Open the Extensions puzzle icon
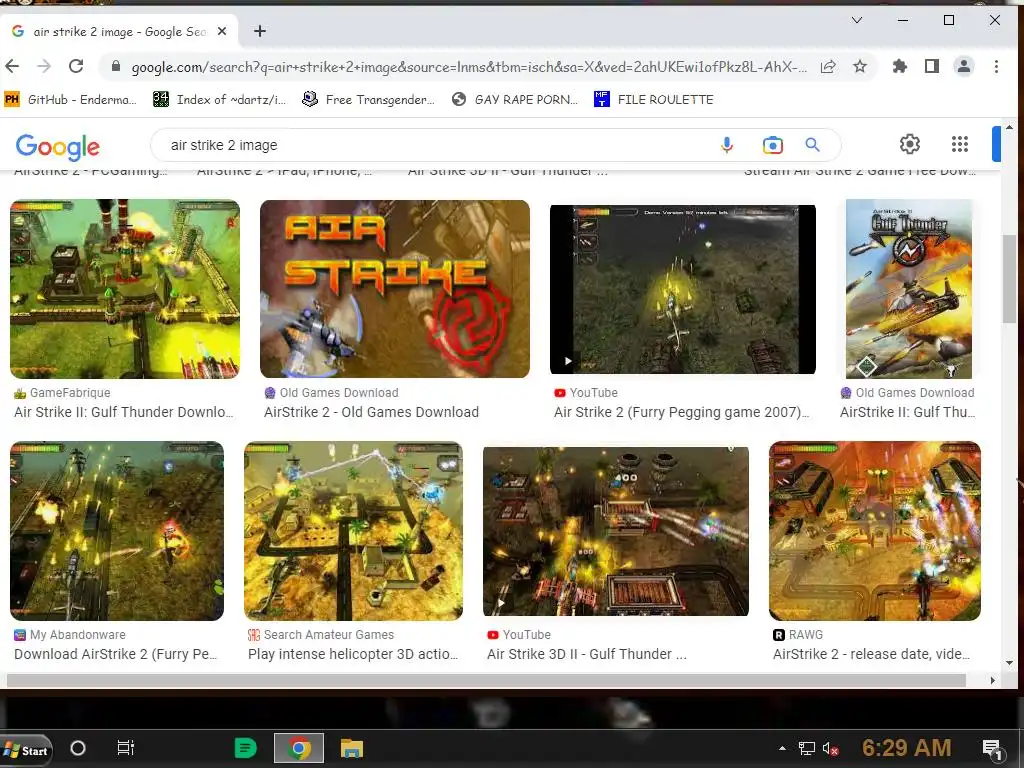 pos(900,66)
